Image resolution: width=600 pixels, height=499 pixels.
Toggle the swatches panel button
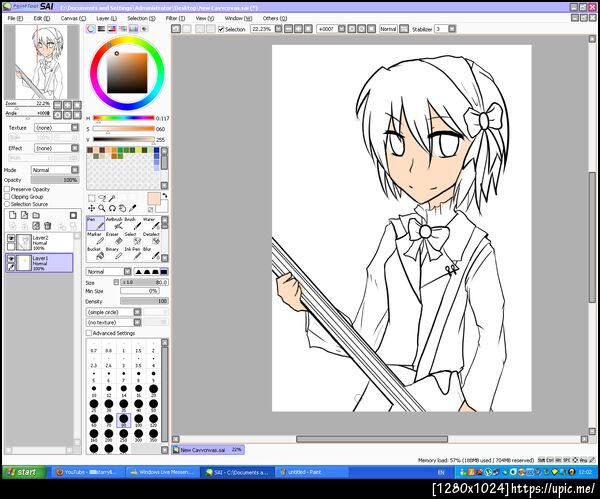(134, 29)
